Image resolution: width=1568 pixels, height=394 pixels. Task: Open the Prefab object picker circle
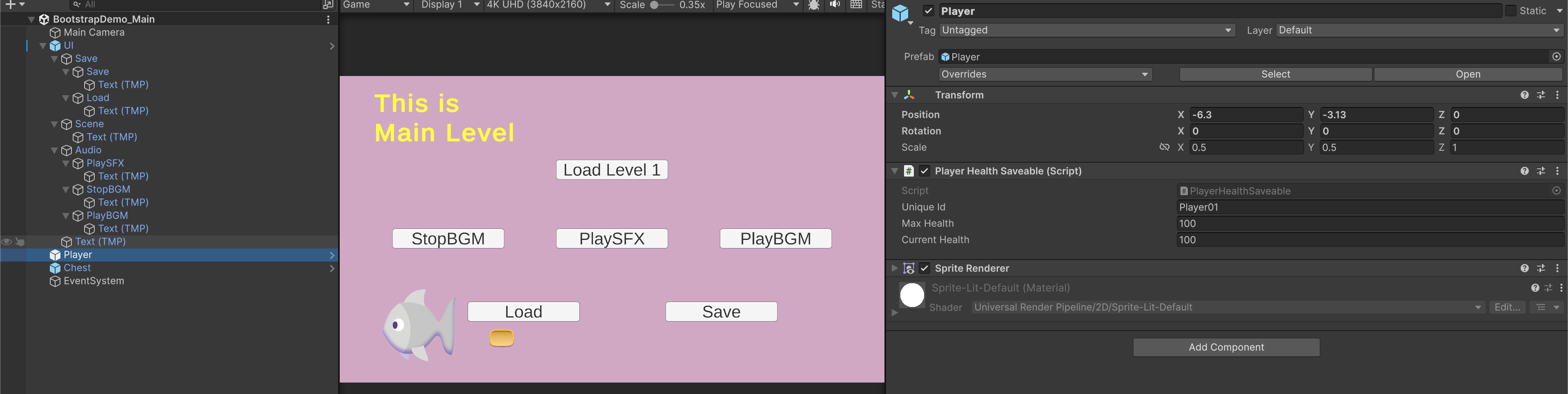coord(1556,57)
